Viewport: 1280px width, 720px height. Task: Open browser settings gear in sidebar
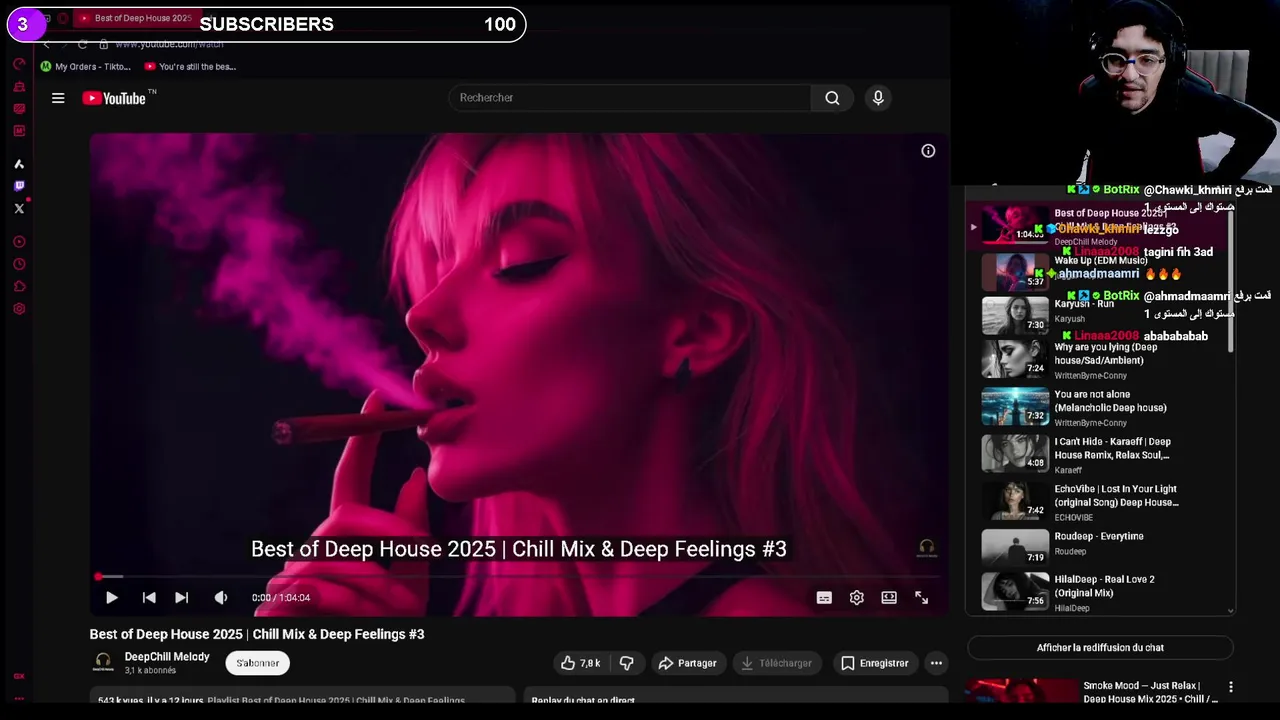point(19,309)
